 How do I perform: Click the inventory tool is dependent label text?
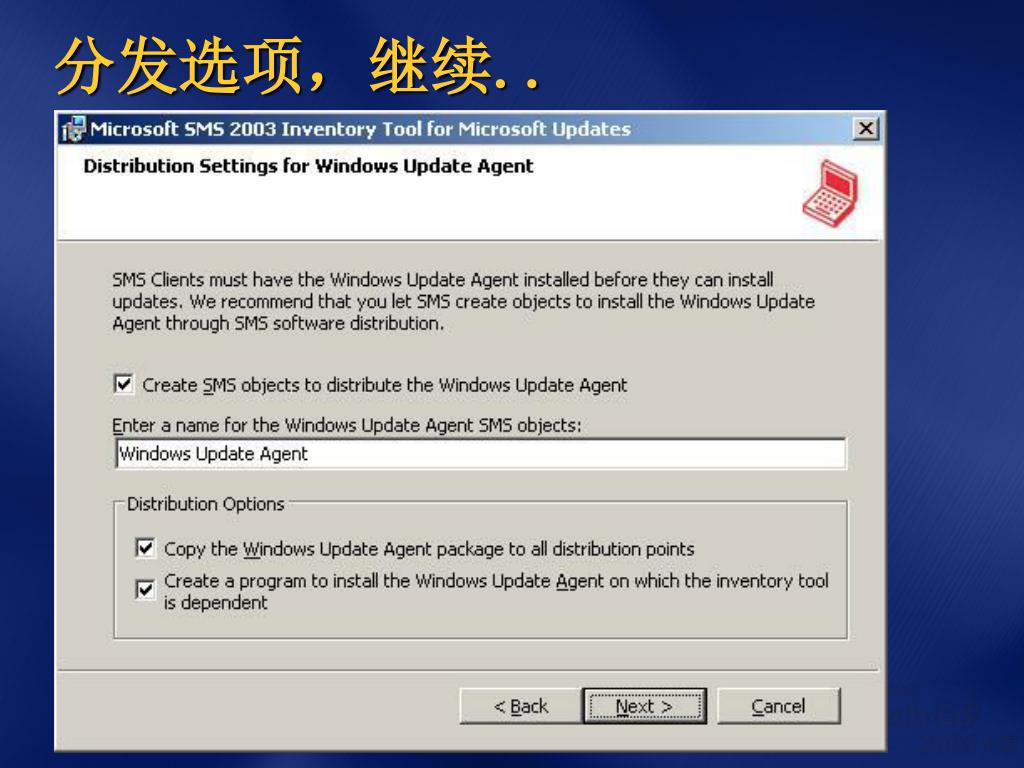click(x=496, y=591)
